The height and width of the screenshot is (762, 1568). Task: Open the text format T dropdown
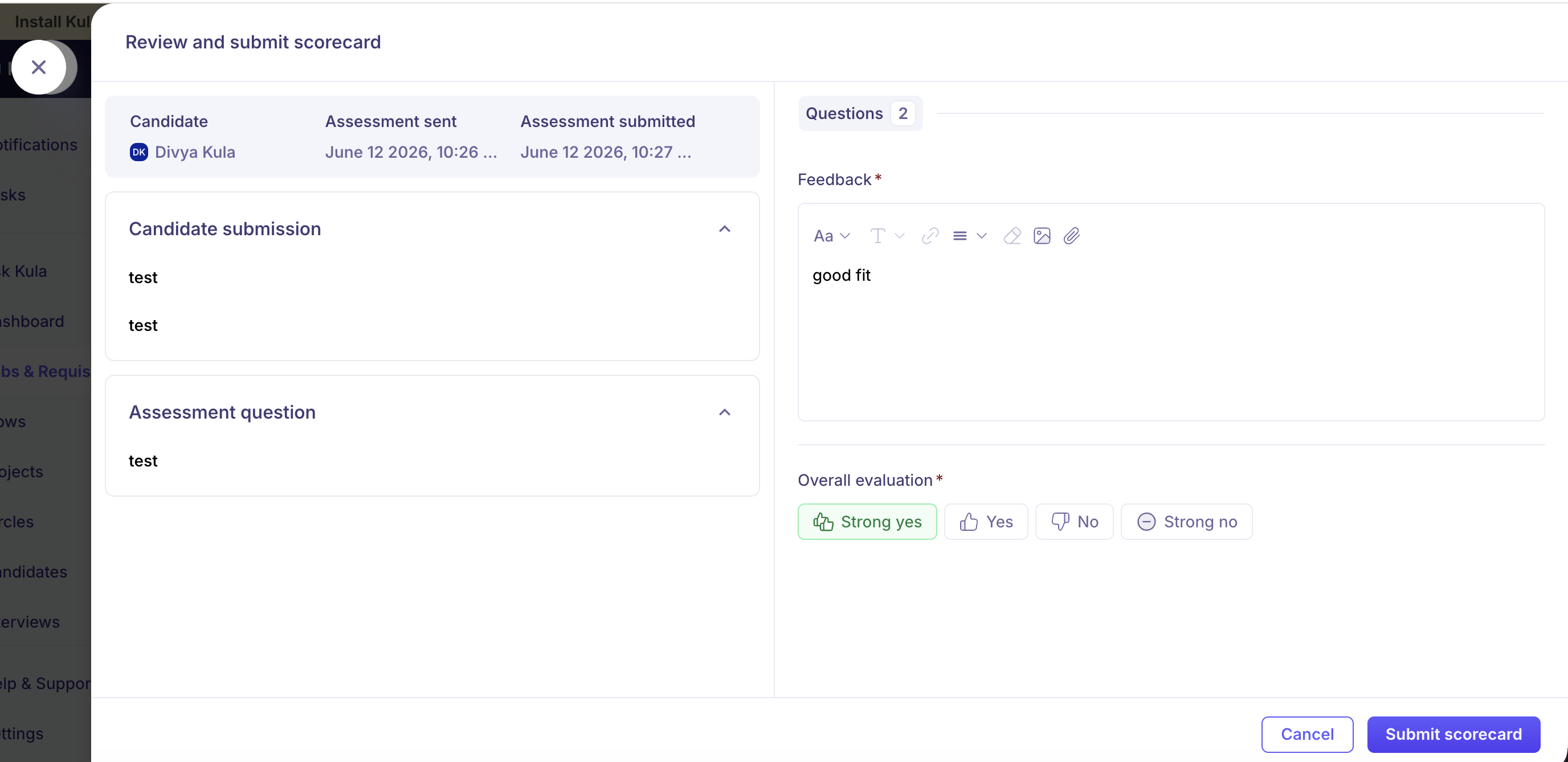pyautogui.click(x=887, y=236)
